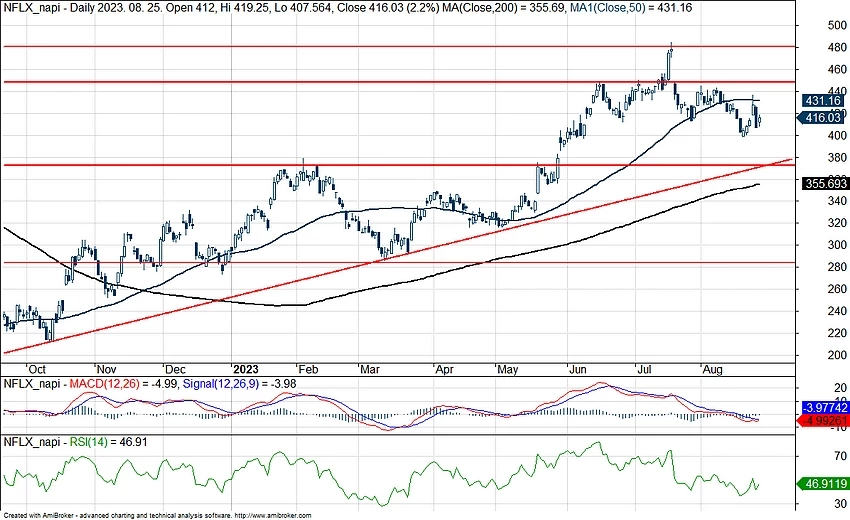Image resolution: width=850 pixels, height=520 pixels.
Task: Click the 416.03 close price label
Action: pos(820,118)
